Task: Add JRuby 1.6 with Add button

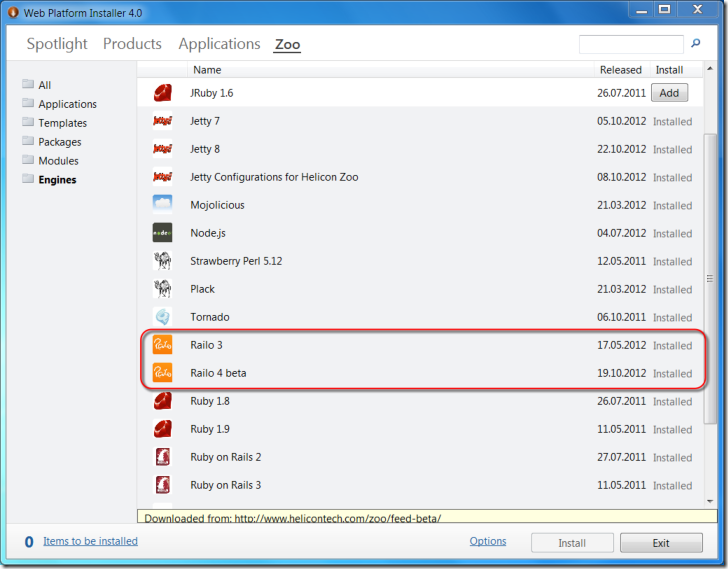Action: pyautogui.click(x=669, y=93)
